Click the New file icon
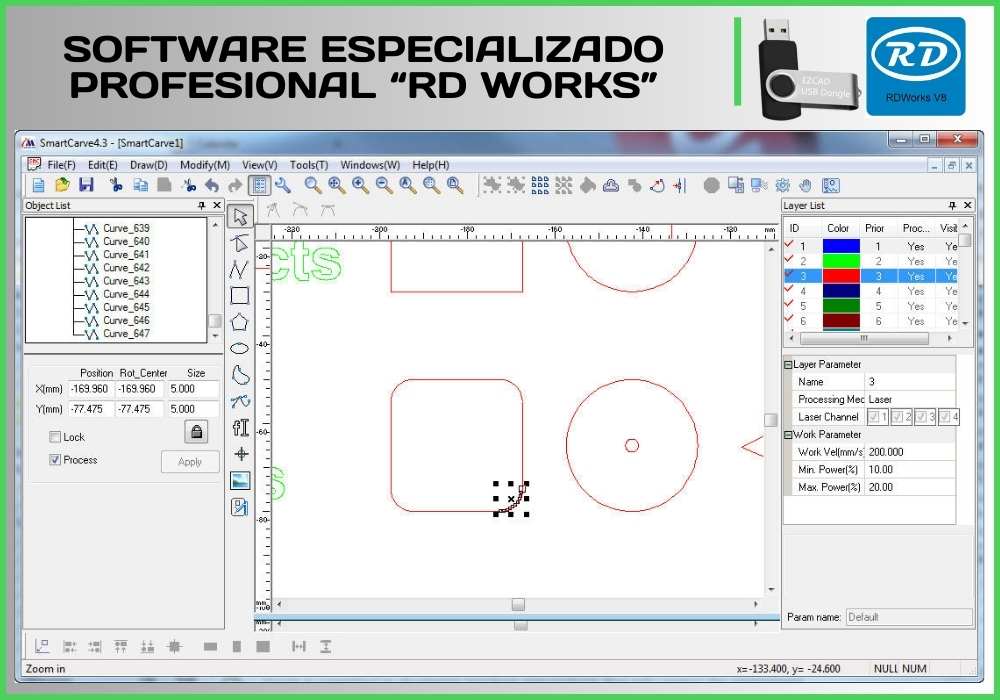Viewport: 1000px width, 700px height. [x=38, y=186]
